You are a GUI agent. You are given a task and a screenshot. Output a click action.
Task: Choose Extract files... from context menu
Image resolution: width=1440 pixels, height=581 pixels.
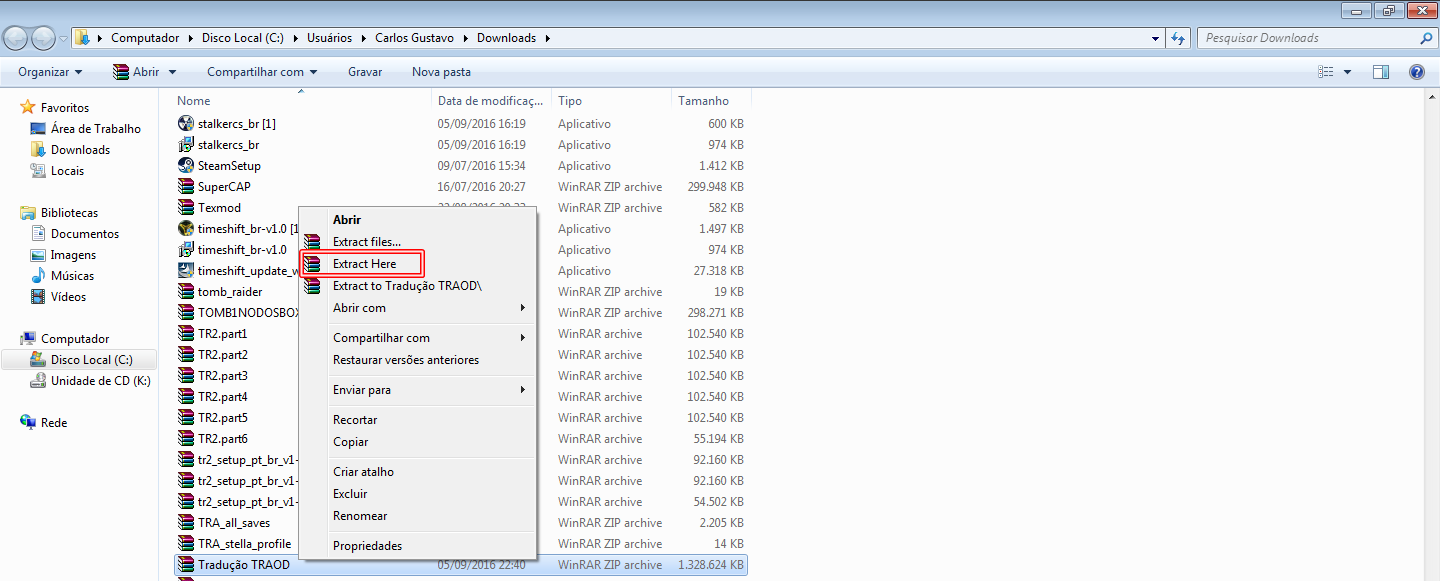point(367,242)
